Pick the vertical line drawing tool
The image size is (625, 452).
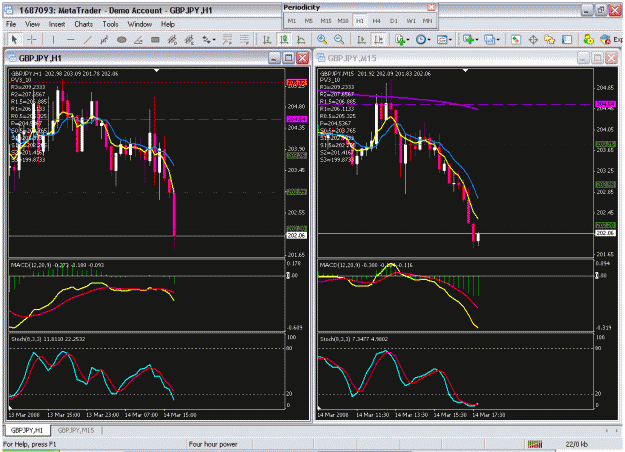53,39
